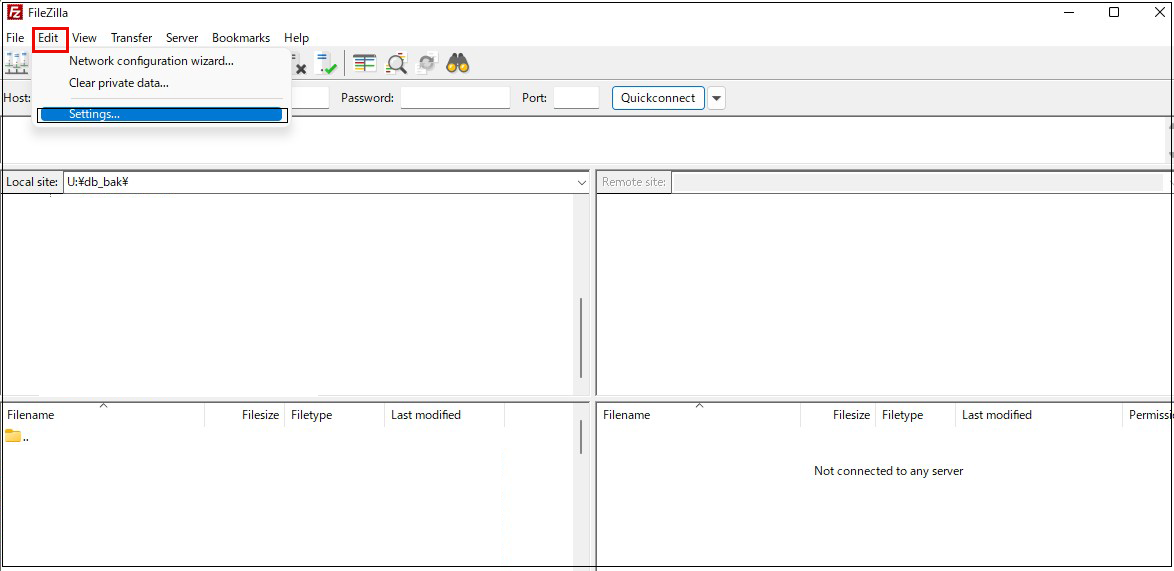Sort remote list by Filename column
Image resolution: width=1174 pixels, height=571 pixels.
tap(699, 415)
